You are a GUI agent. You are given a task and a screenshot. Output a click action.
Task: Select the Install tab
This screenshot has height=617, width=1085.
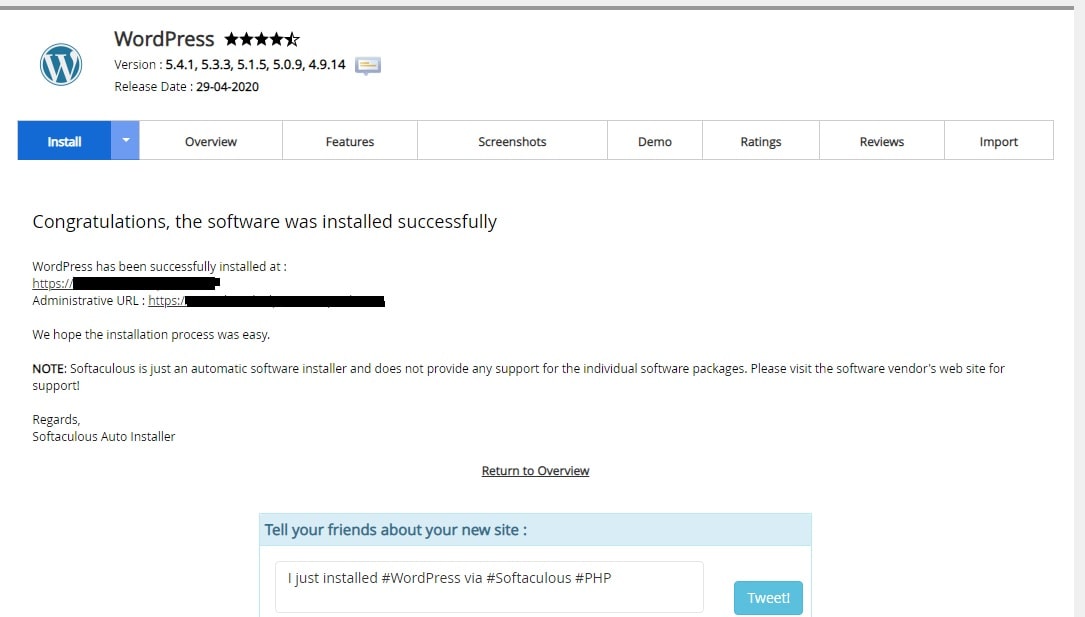tap(64, 140)
